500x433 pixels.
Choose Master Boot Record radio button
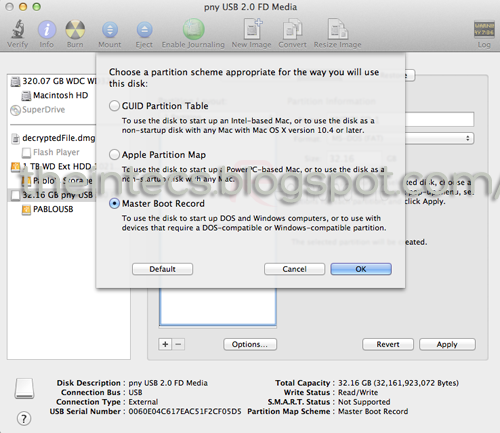[114, 203]
